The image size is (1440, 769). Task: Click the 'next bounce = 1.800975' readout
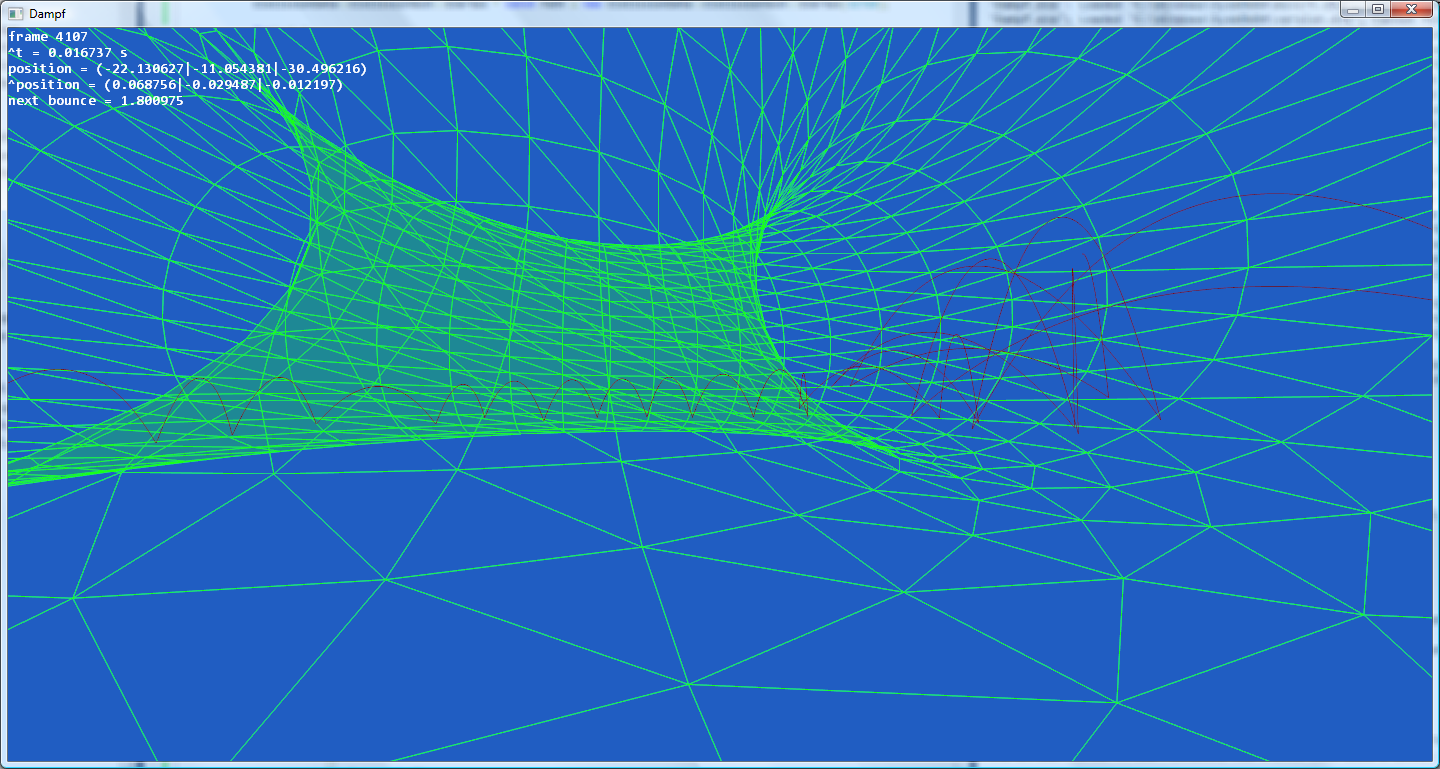click(x=95, y=101)
